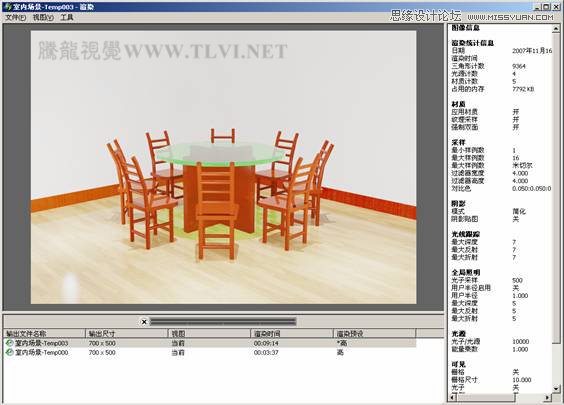
Task: Click the cancel render X button
Action: point(144,322)
